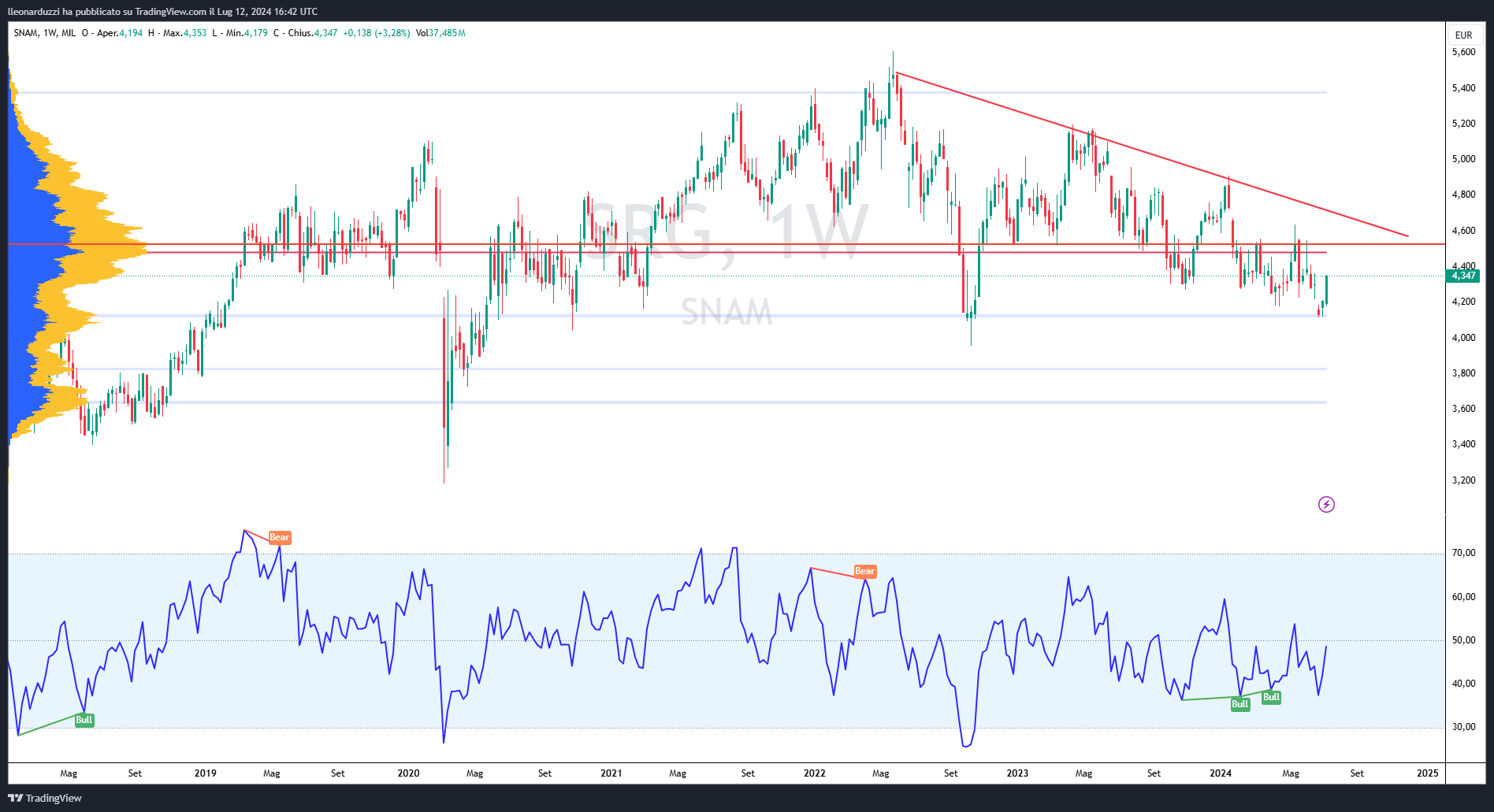Click the 5,600 price axis label

(x=1463, y=52)
